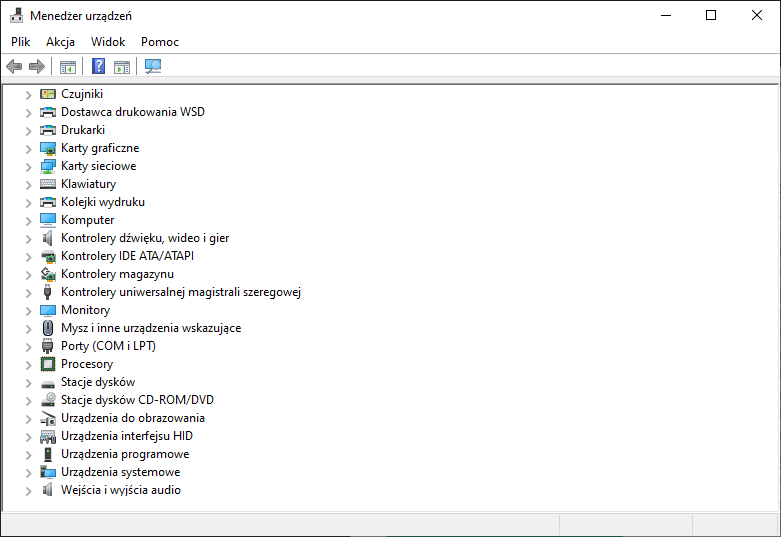Image resolution: width=781 pixels, height=538 pixels.
Task: Close the Menedżer urządzeń window
Action: 757,15
